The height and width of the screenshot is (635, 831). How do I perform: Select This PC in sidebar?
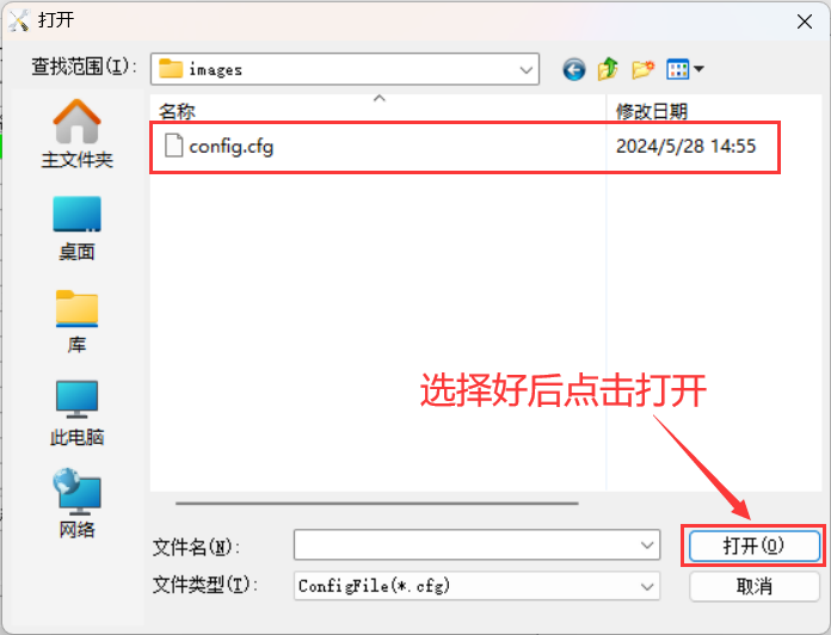tap(77, 413)
